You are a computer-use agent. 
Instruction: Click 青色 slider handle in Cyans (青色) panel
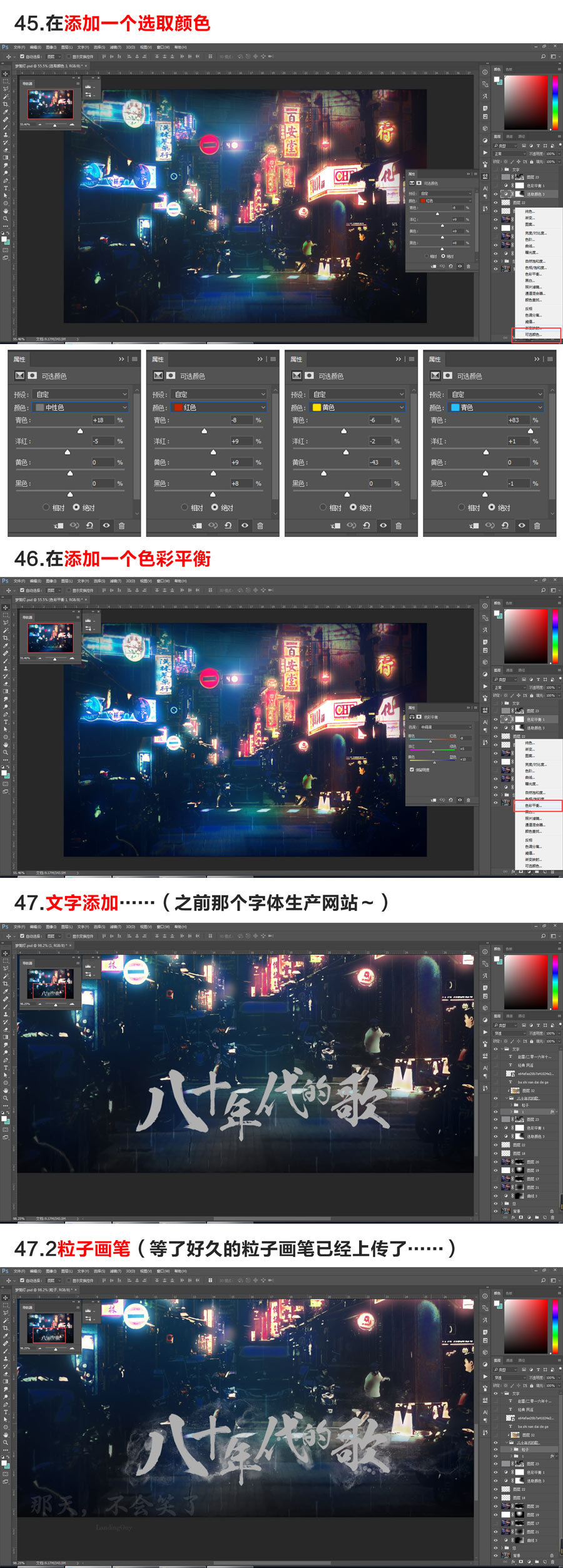tap(530, 431)
